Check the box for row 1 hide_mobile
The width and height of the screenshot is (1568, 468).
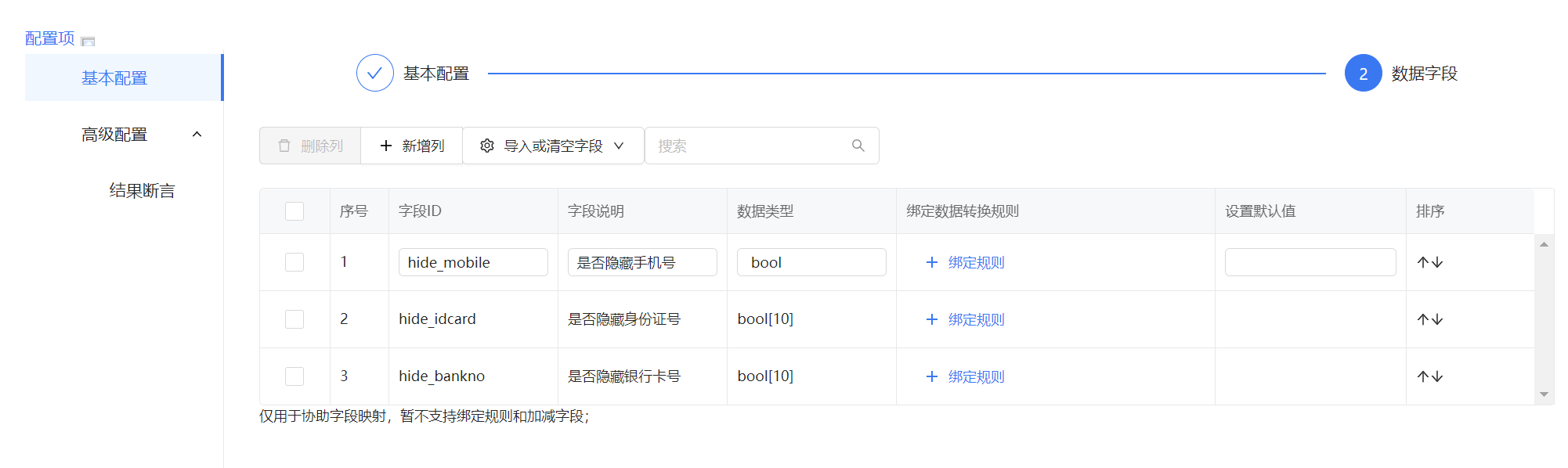tap(294, 262)
